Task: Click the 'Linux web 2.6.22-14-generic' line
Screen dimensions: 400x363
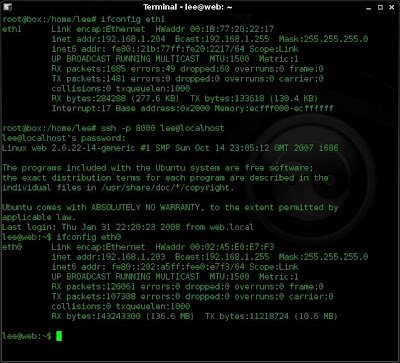Action: pyautogui.click(x=170, y=148)
